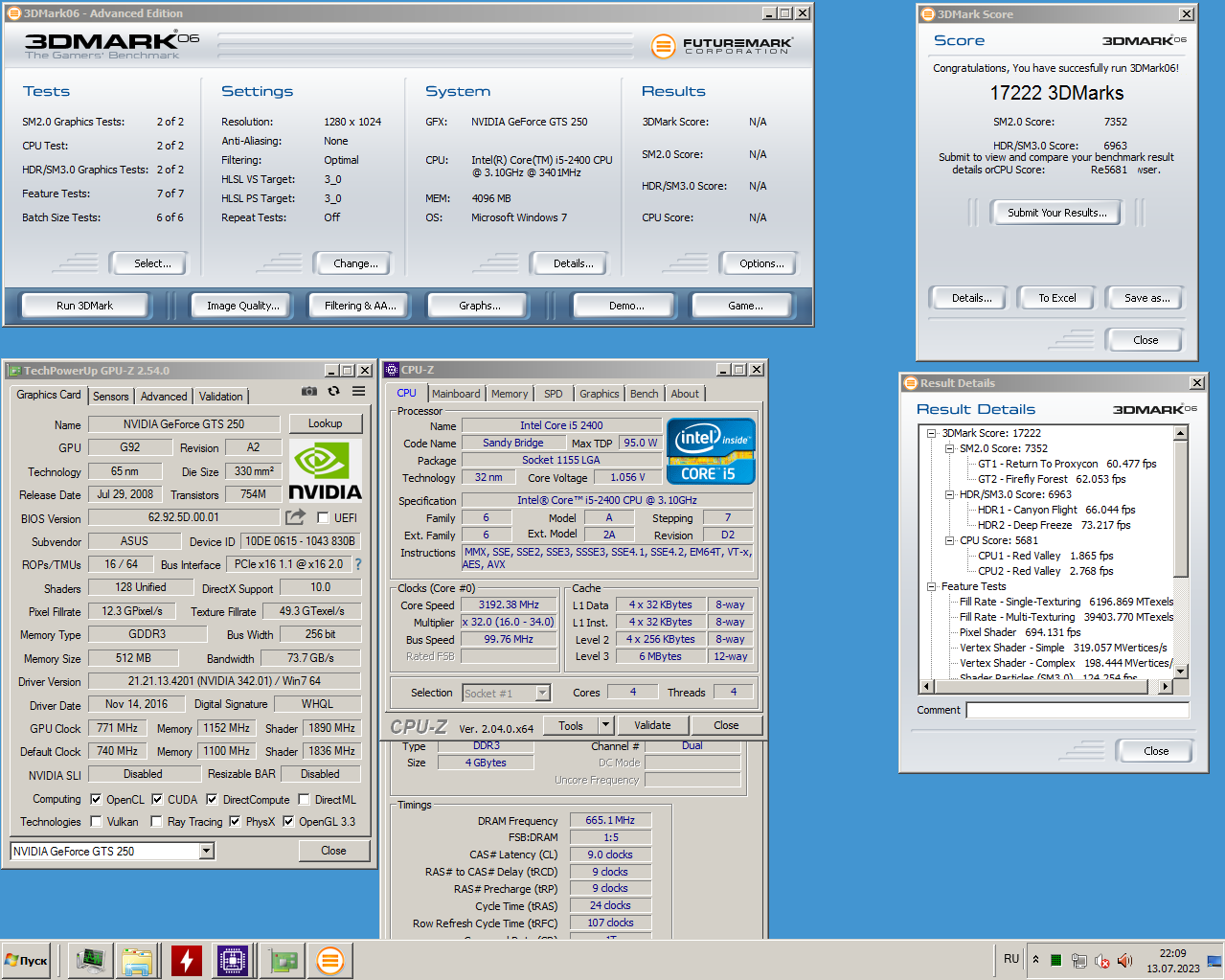The image size is (1225, 980).
Task: Toggle the CUDA checkbox
Action: click(157, 799)
